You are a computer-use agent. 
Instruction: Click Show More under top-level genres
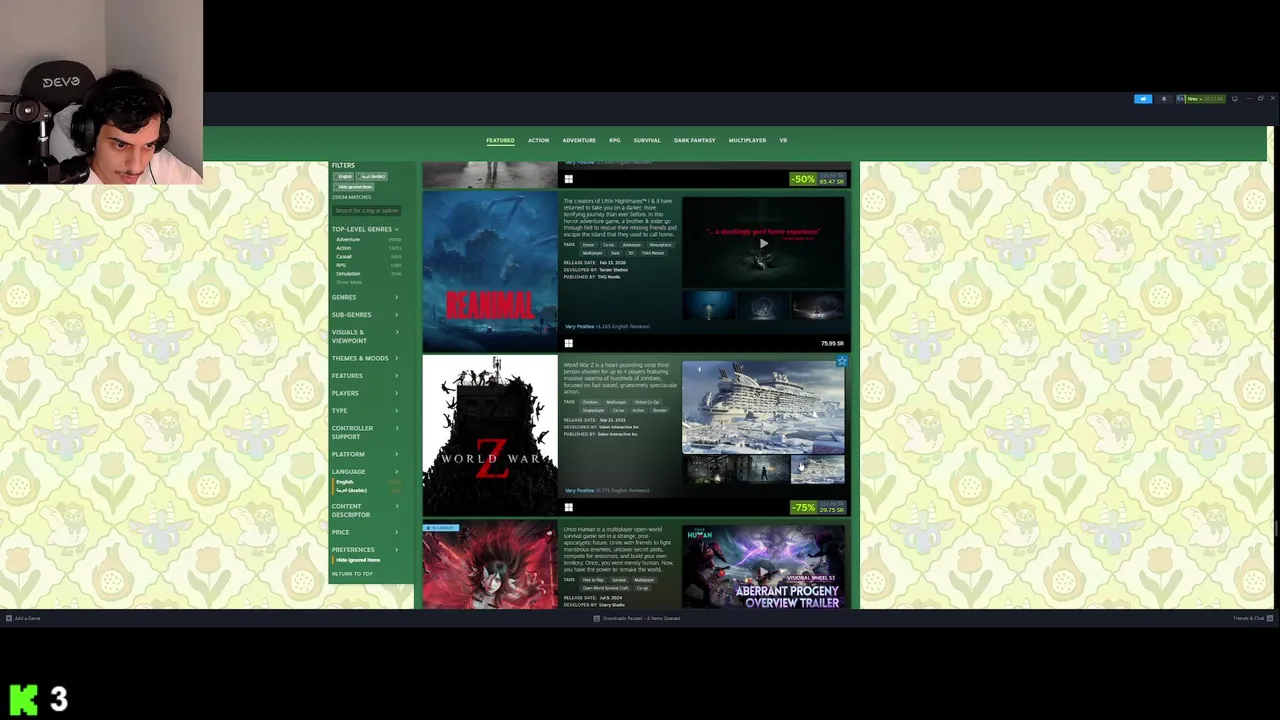click(x=349, y=283)
